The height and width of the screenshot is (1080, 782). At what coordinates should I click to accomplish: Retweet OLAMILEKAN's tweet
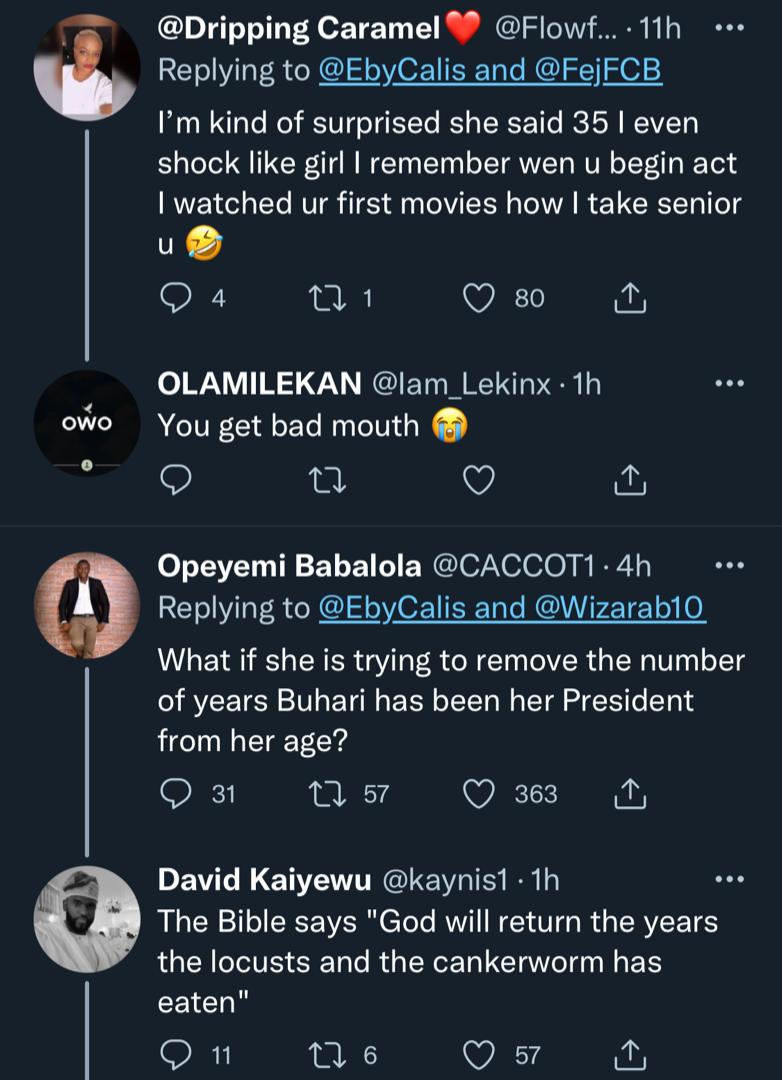tap(325, 482)
